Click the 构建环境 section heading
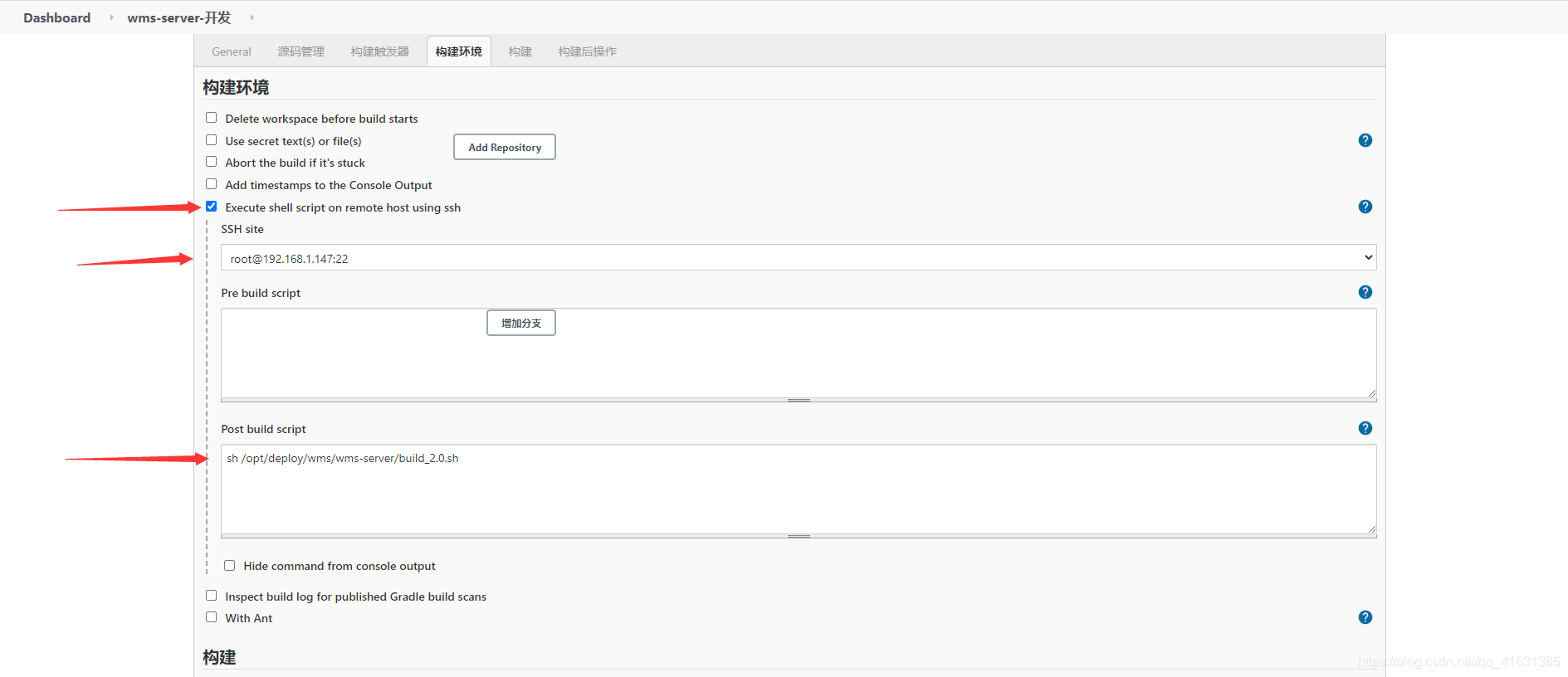This screenshot has height=677, width=1568. [236, 87]
